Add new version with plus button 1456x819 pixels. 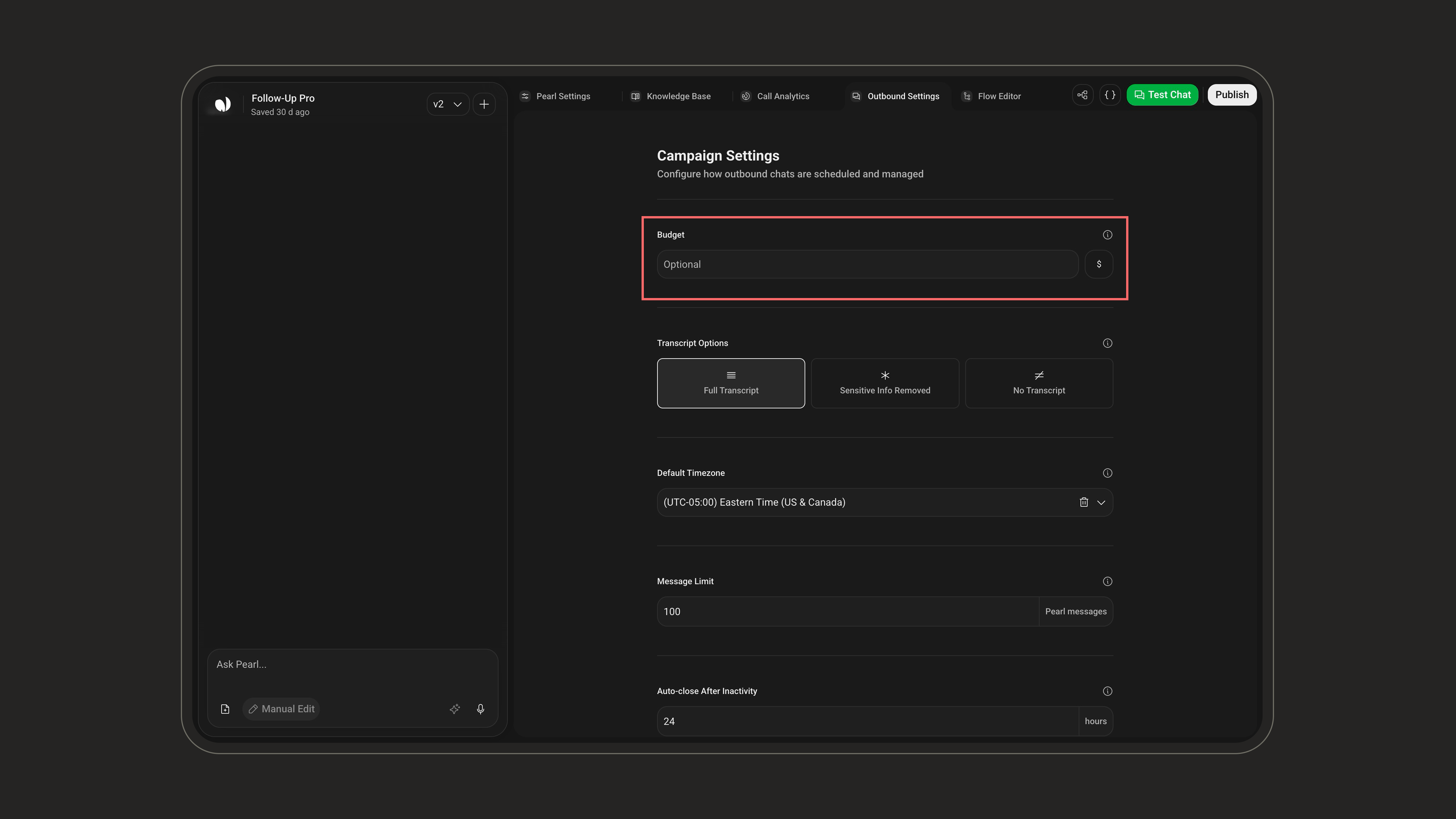tap(484, 104)
